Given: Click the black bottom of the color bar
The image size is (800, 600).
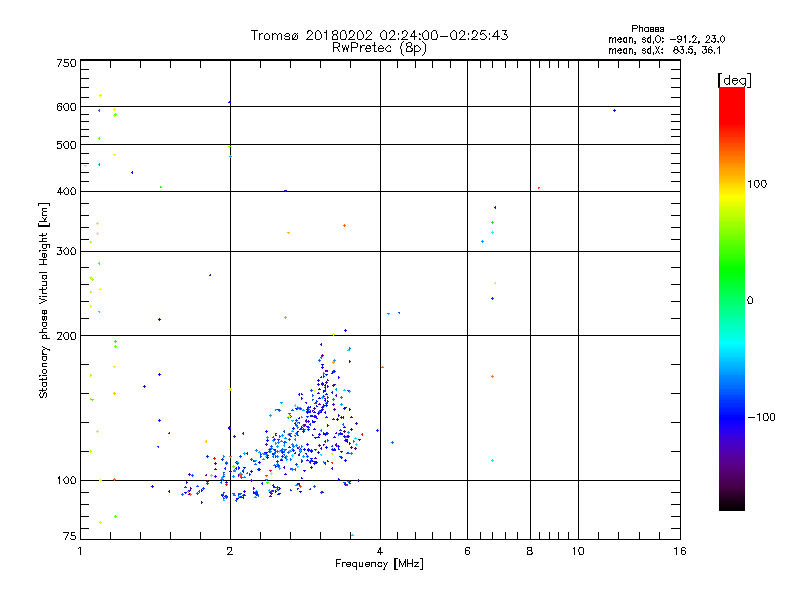Looking at the screenshot, I should click(x=732, y=503).
